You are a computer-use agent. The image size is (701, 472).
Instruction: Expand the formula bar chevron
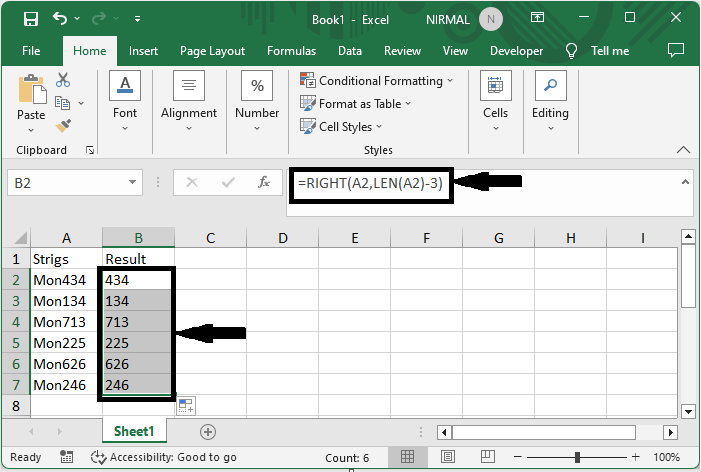[x=685, y=182]
